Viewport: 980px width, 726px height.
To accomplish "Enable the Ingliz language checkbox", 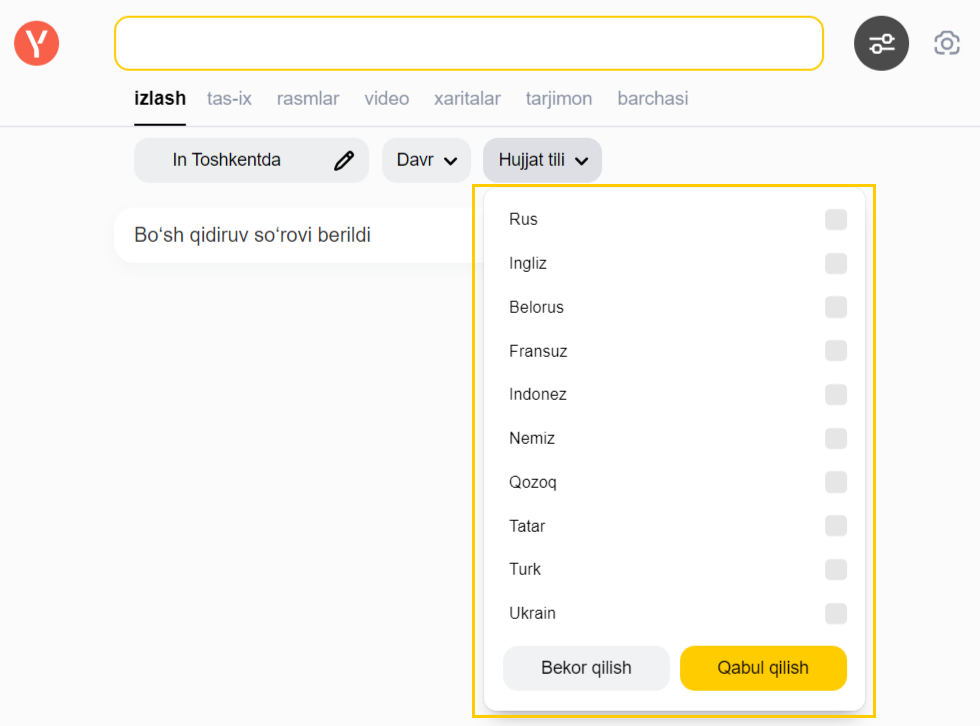I will coord(835,264).
